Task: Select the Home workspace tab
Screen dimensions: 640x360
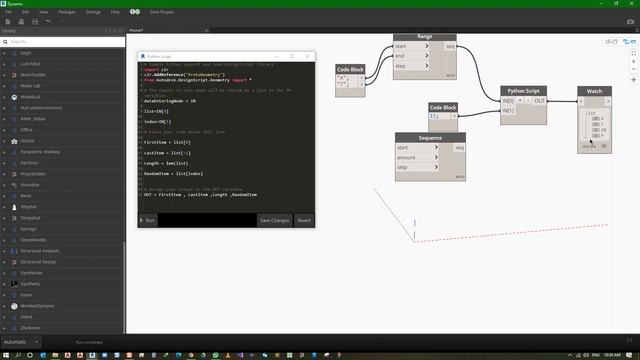Action: 169,30
